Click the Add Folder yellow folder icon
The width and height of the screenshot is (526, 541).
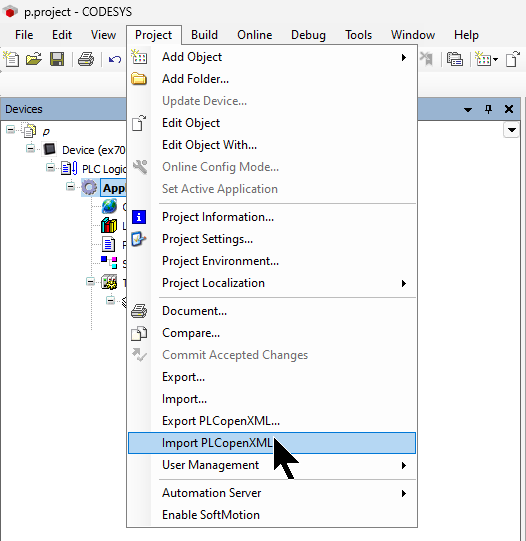pyautogui.click(x=139, y=79)
